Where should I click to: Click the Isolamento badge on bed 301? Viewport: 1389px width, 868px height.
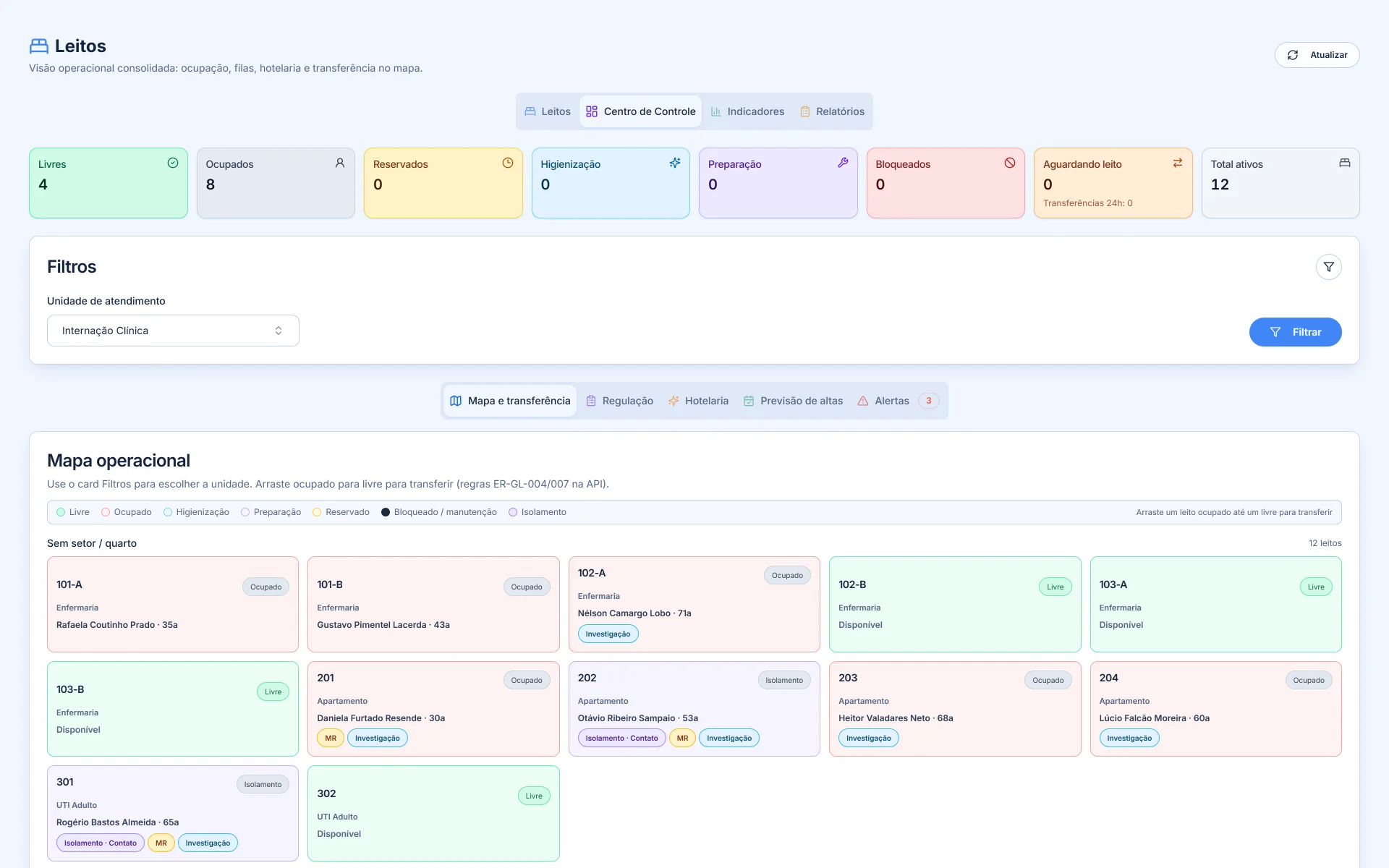(x=263, y=784)
